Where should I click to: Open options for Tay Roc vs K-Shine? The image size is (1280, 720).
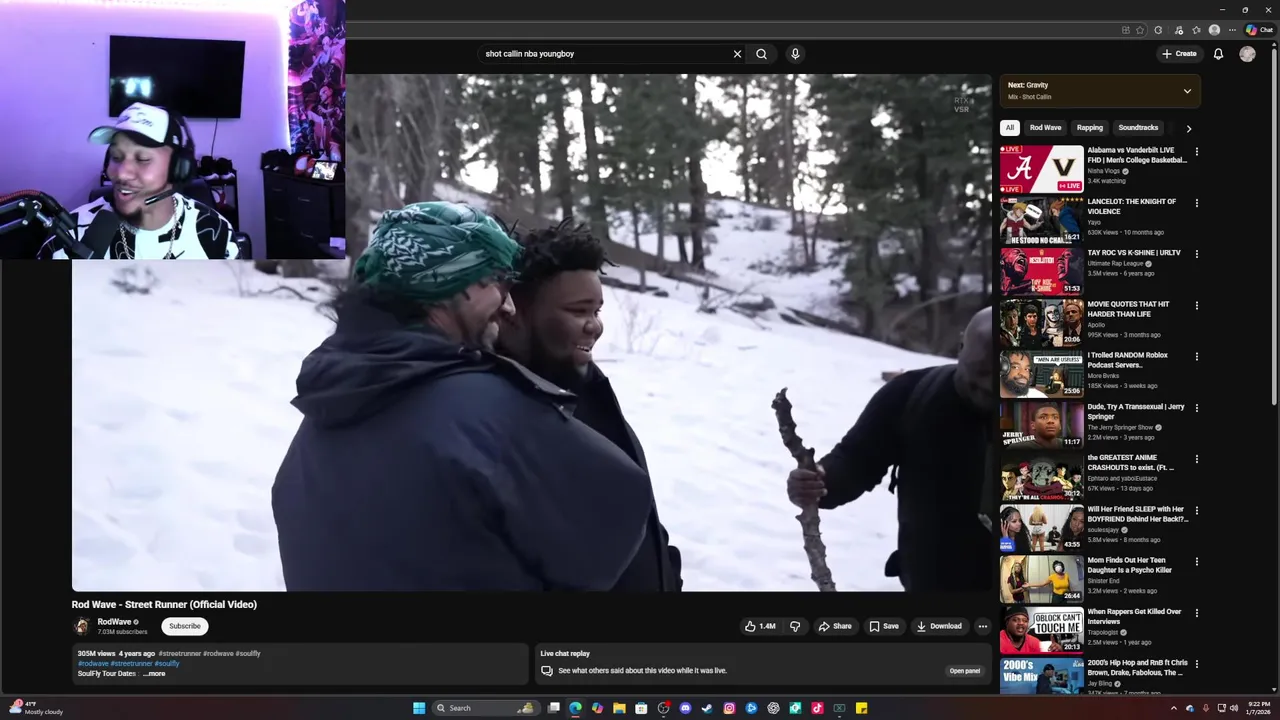coord(1196,254)
